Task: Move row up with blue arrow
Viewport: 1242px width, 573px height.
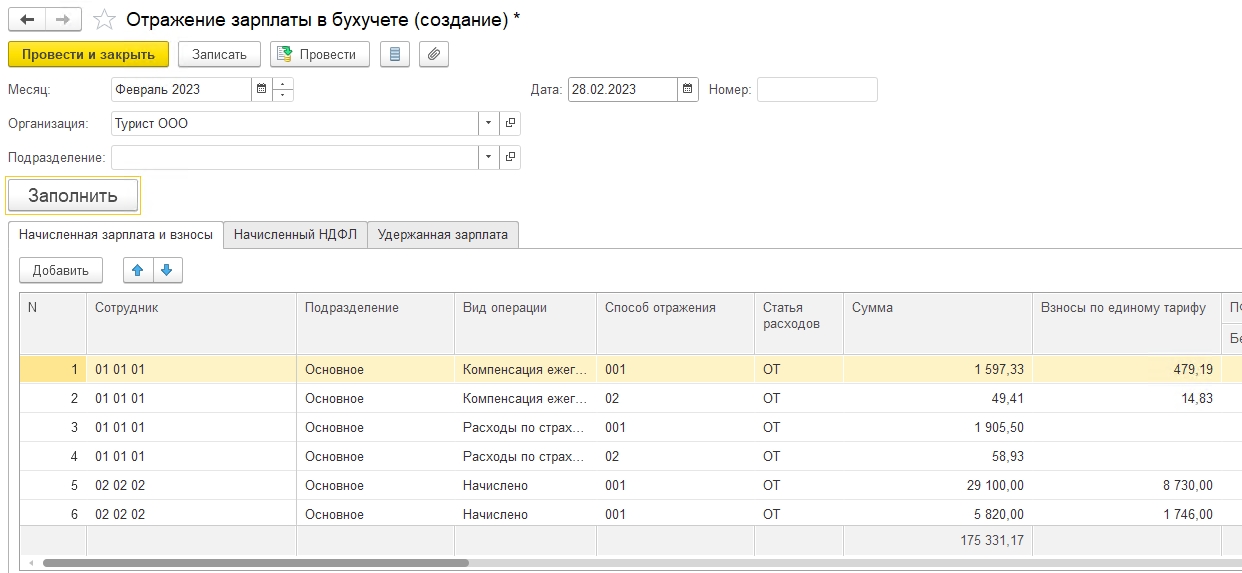Action: (x=138, y=270)
